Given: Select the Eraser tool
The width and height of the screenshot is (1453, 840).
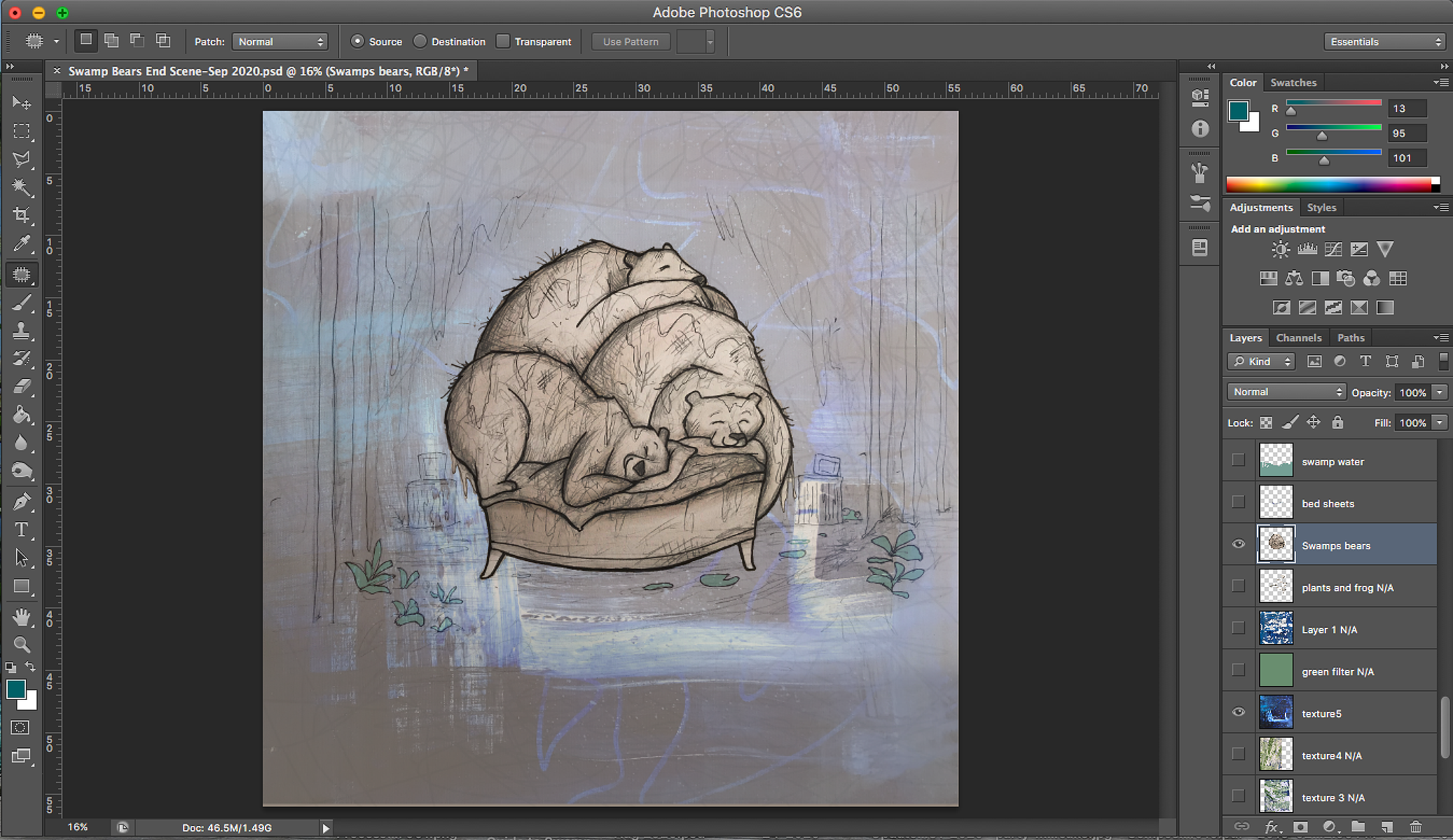Looking at the screenshot, I should [22, 387].
